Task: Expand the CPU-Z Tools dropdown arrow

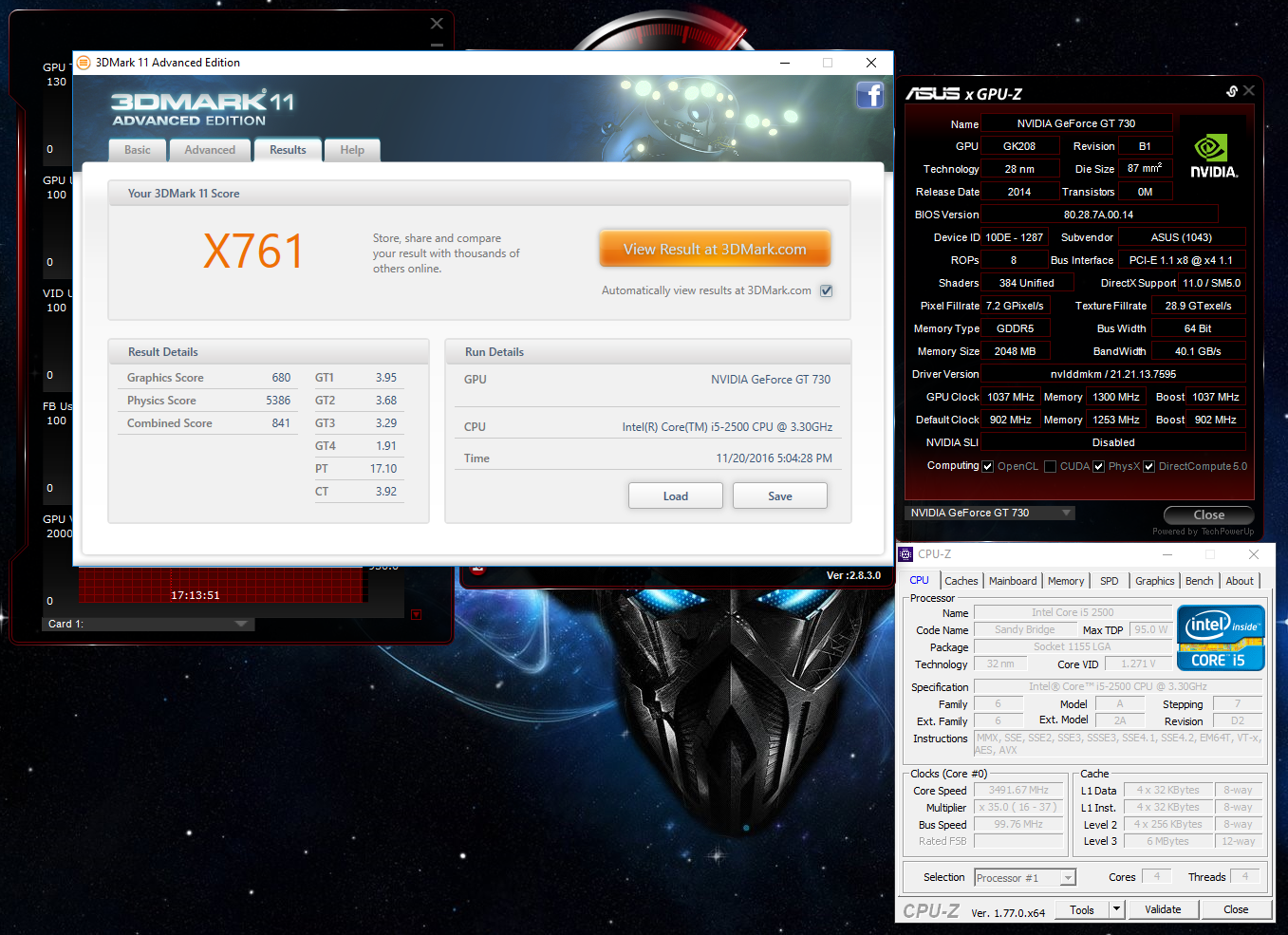Action: 1117,909
